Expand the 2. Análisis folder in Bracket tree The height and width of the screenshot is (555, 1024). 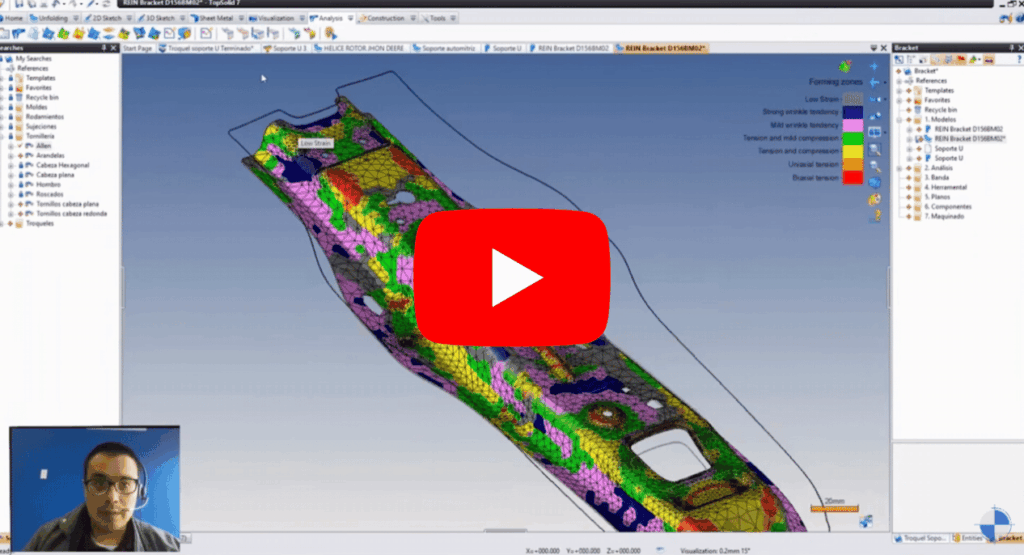point(899,168)
